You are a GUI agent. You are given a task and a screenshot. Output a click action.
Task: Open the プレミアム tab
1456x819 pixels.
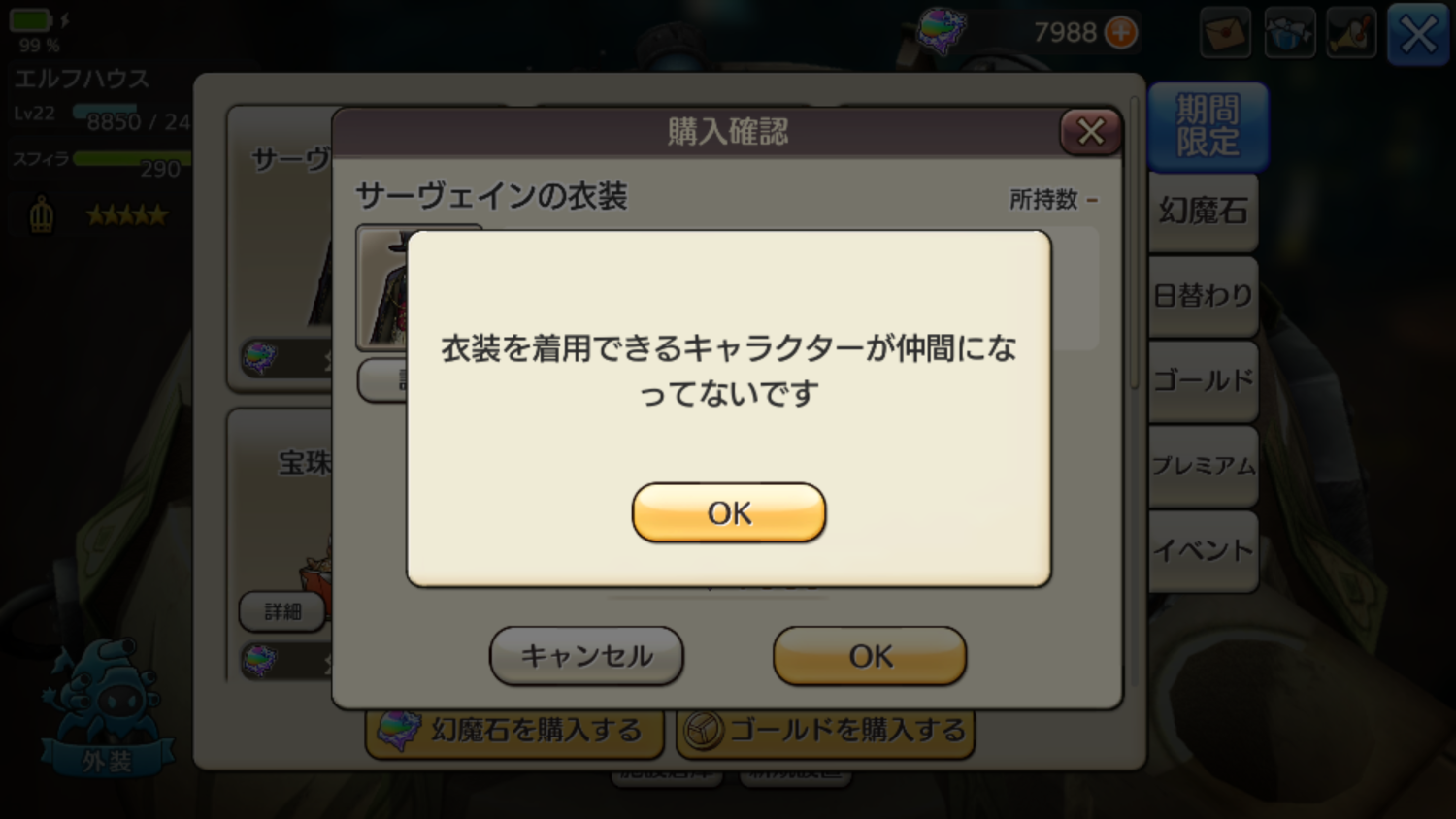click(1204, 466)
